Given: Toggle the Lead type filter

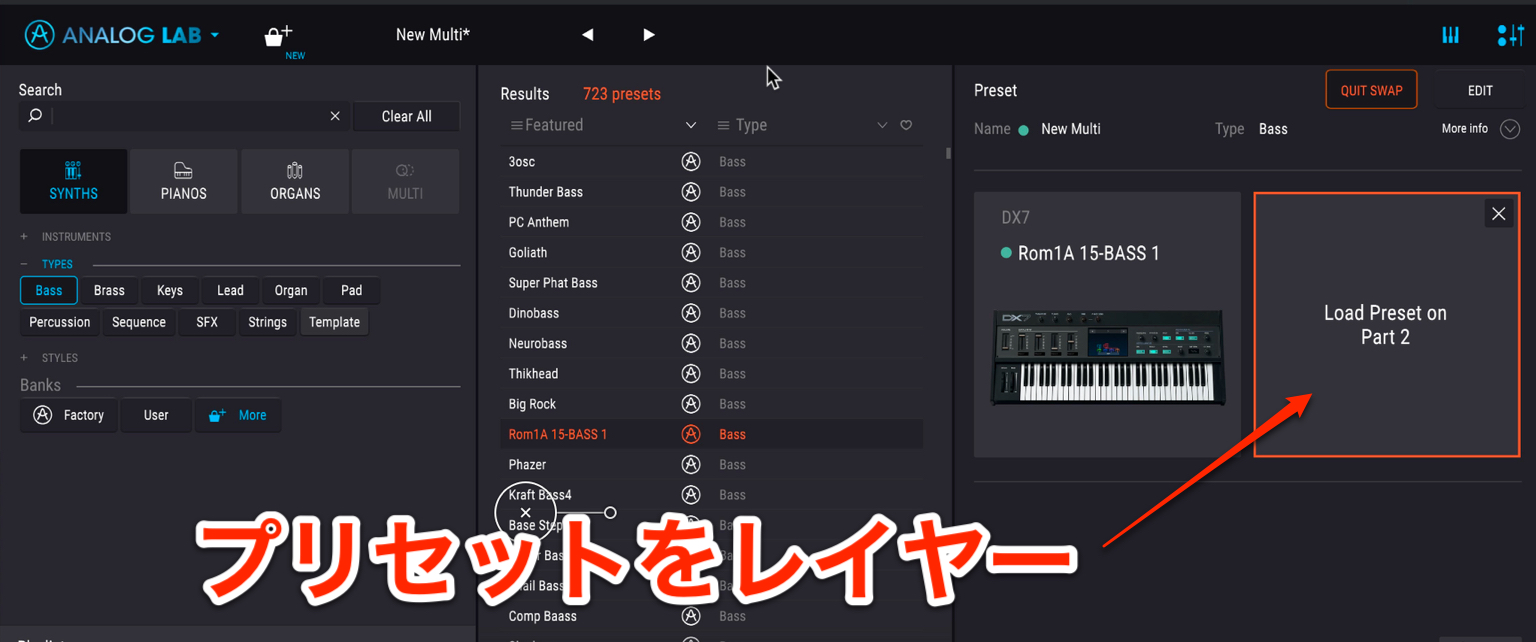Looking at the screenshot, I should [x=230, y=290].
